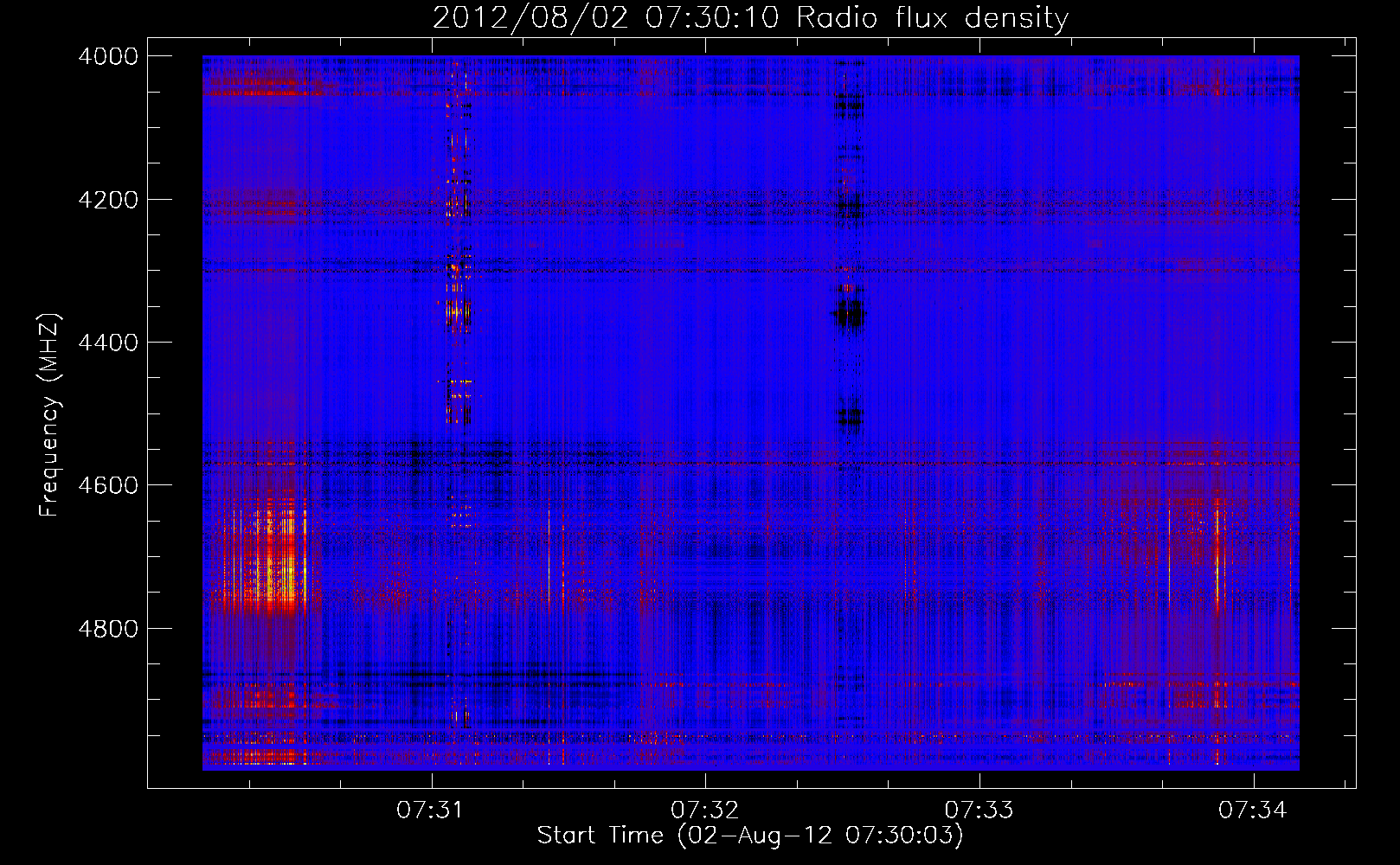
Task: Click the 4200 frequency tick label
Action: (108, 200)
